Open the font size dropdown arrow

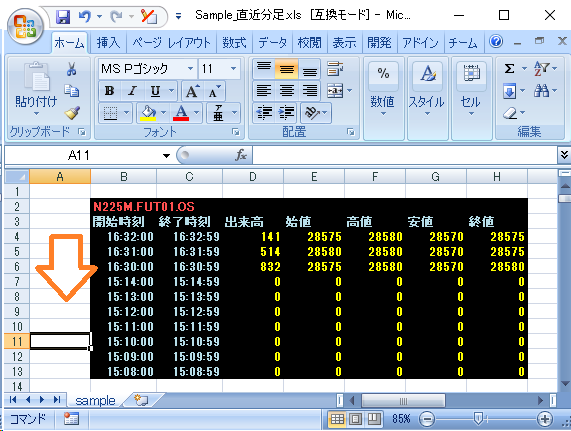pos(233,68)
